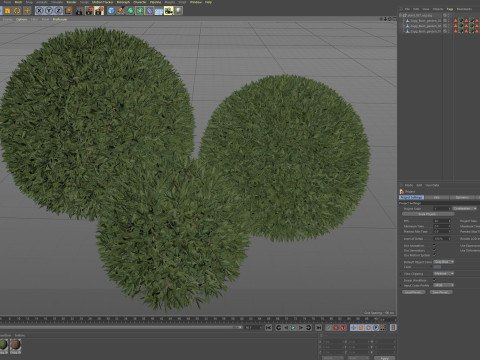The height and width of the screenshot is (360, 480).
Task: Click the timeline range slider bar
Action: 120,327
